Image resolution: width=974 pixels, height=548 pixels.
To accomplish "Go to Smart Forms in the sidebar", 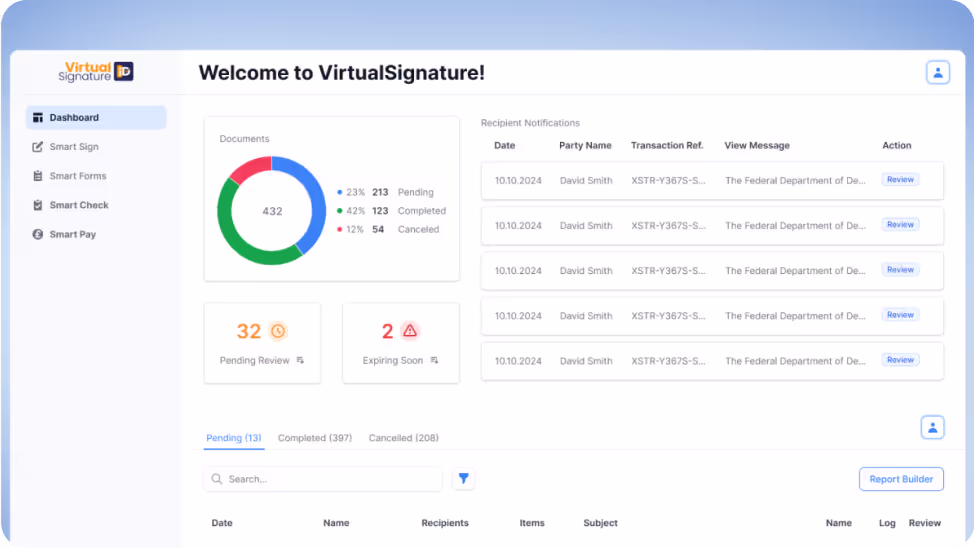I will [x=78, y=176].
